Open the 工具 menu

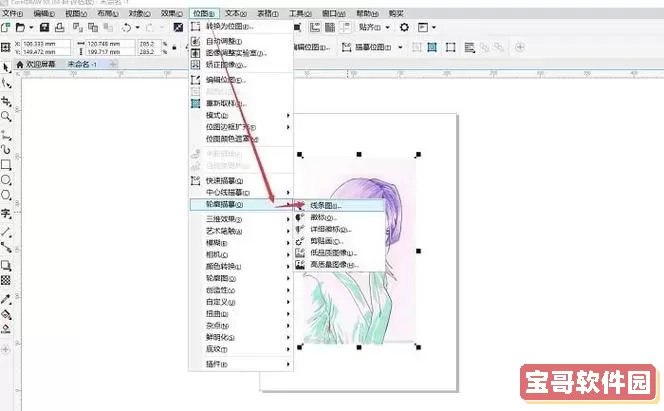pos(300,14)
